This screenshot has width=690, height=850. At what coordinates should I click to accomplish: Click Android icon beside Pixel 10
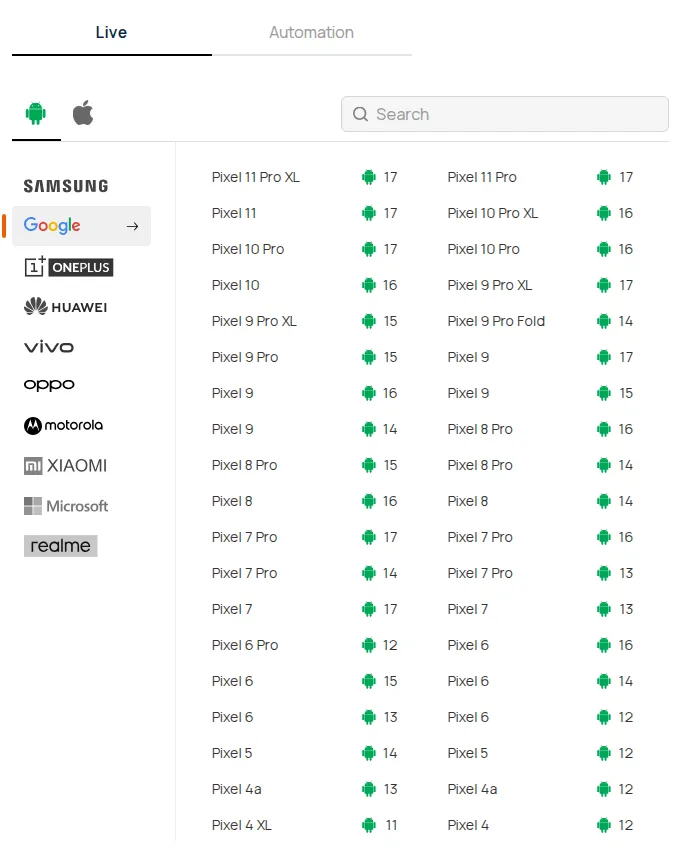coord(369,285)
